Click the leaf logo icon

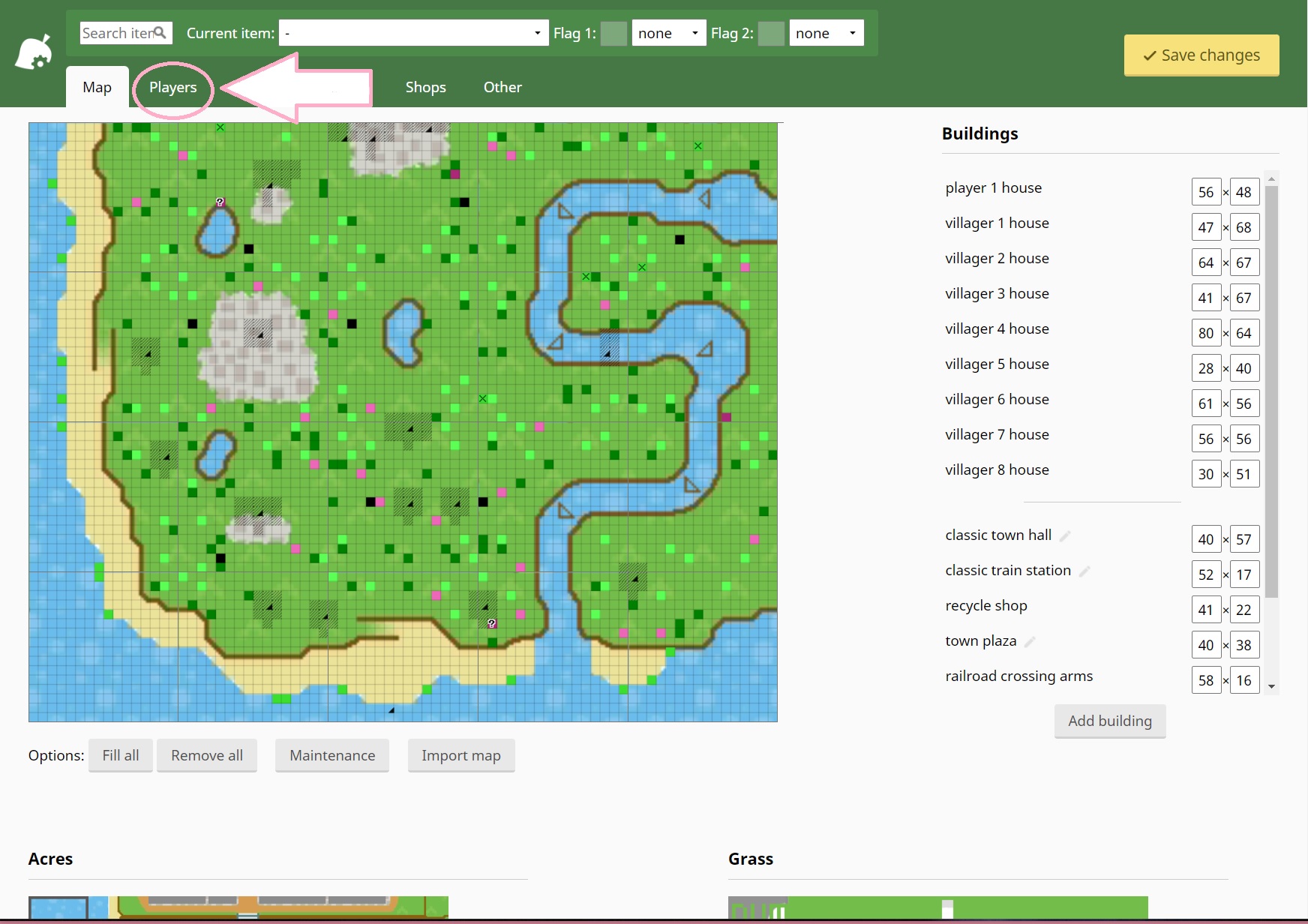[34, 52]
